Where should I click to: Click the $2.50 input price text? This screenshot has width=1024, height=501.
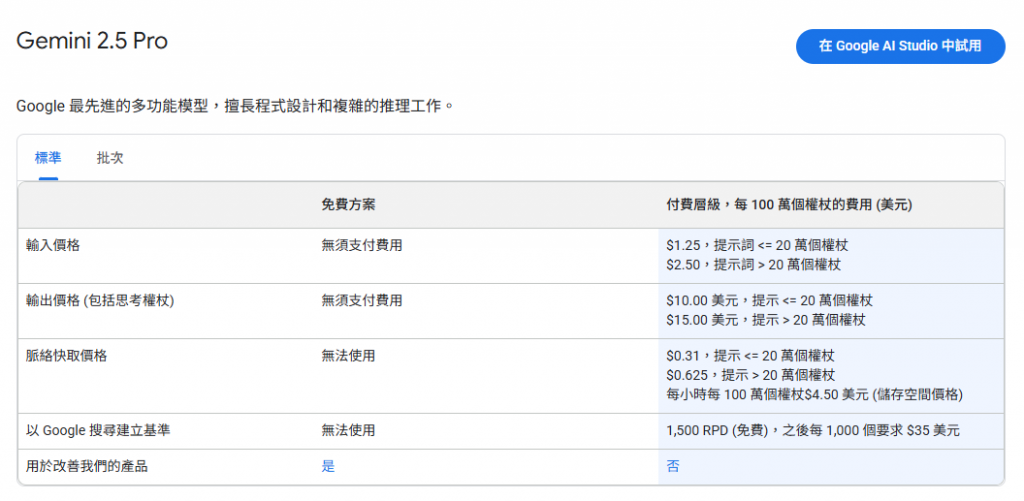click(x=753, y=265)
